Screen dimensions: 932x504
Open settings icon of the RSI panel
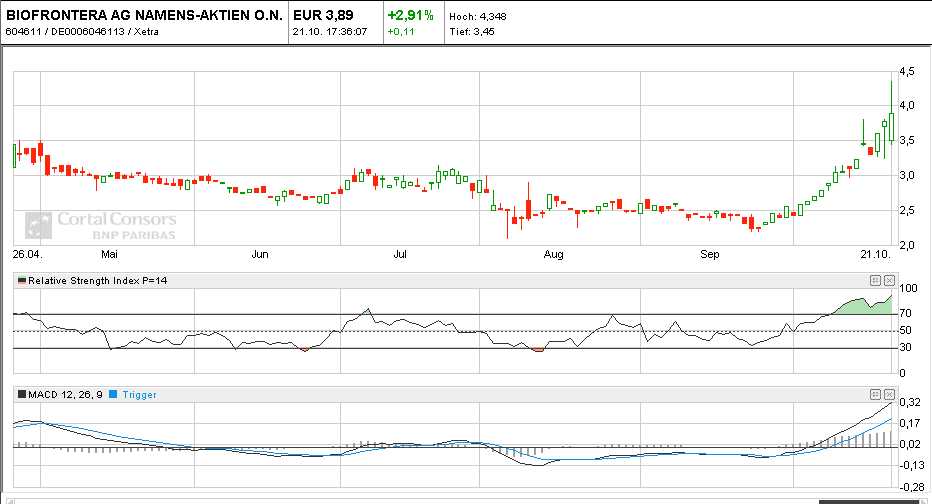(x=875, y=280)
